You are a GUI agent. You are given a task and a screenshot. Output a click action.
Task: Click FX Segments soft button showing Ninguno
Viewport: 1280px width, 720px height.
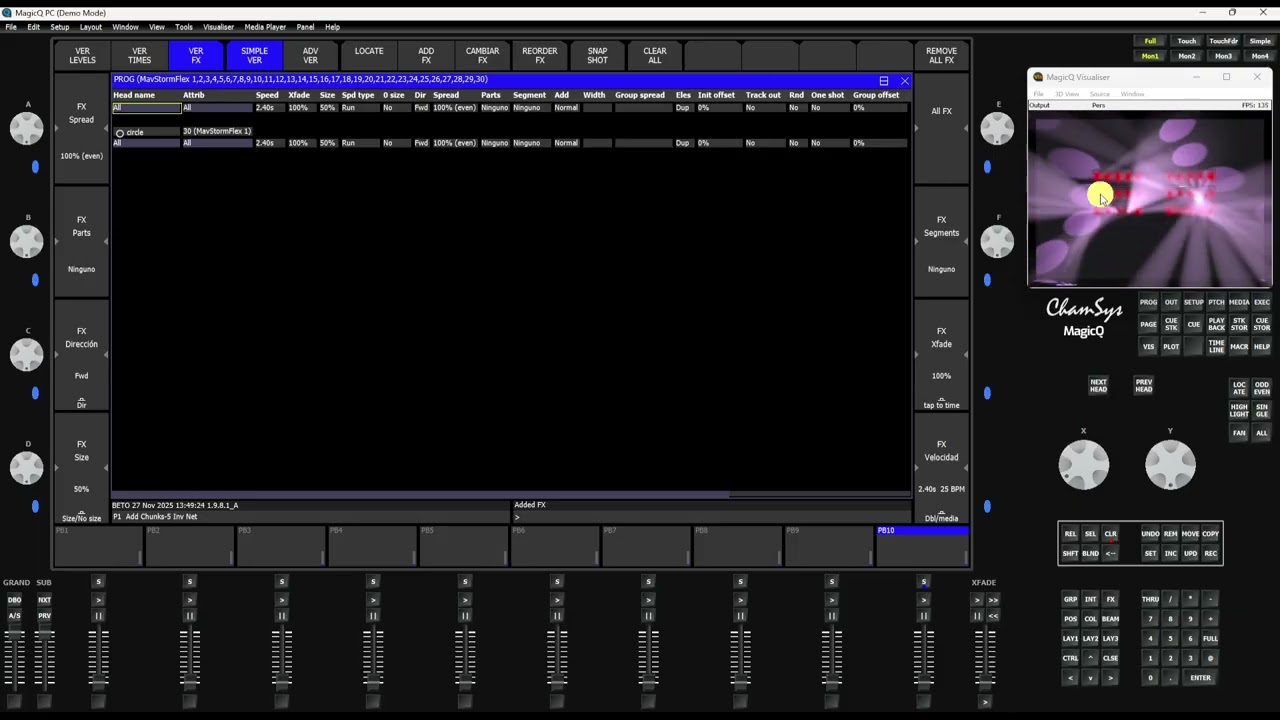tap(941, 243)
